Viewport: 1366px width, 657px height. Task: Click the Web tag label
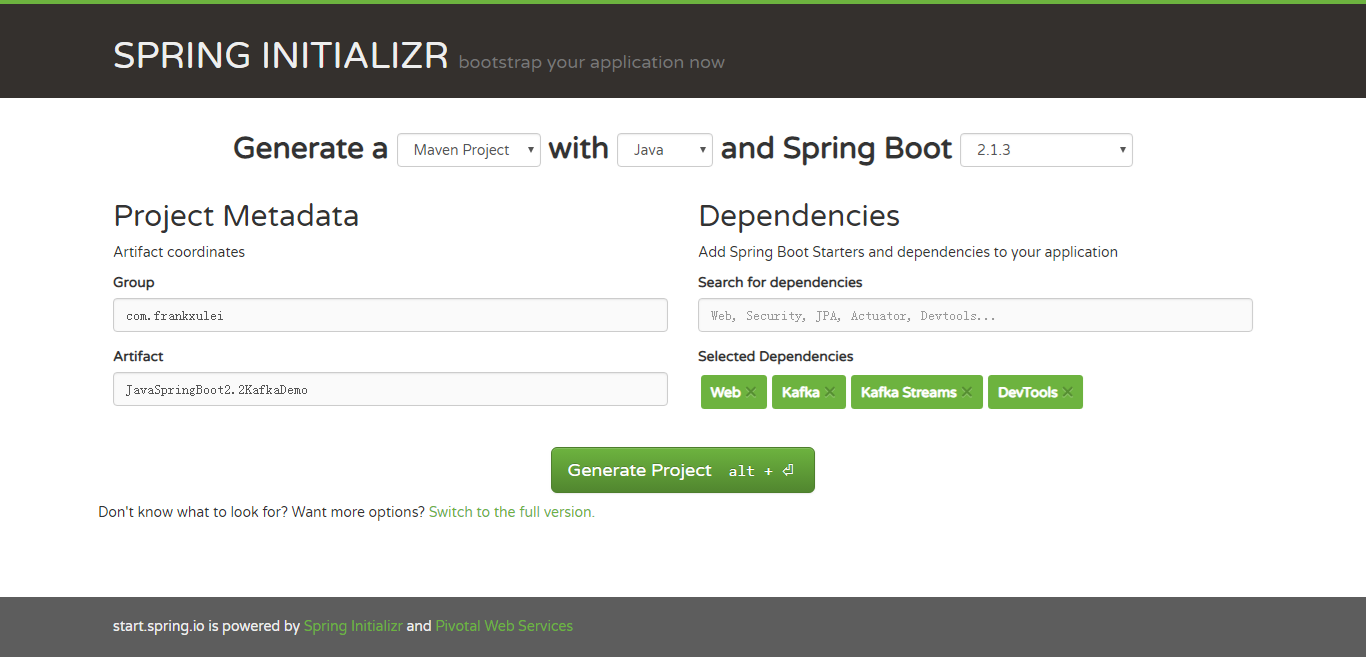(725, 392)
